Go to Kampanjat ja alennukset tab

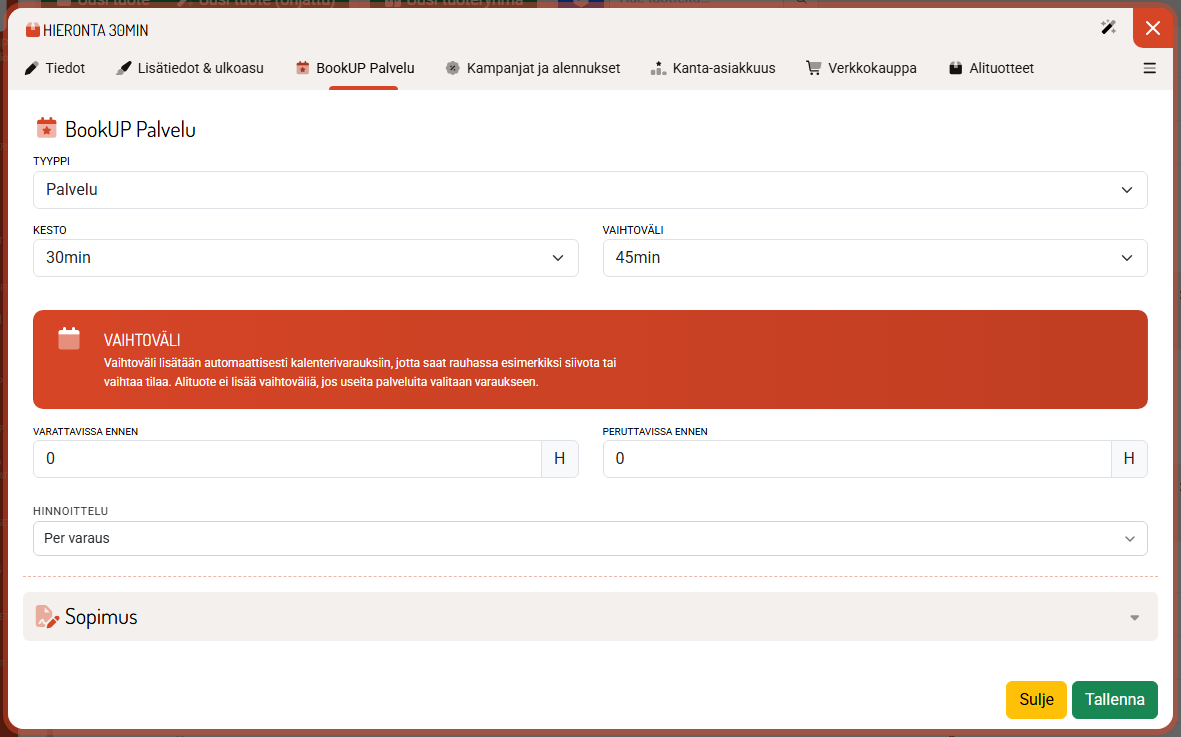click(533, 69)
